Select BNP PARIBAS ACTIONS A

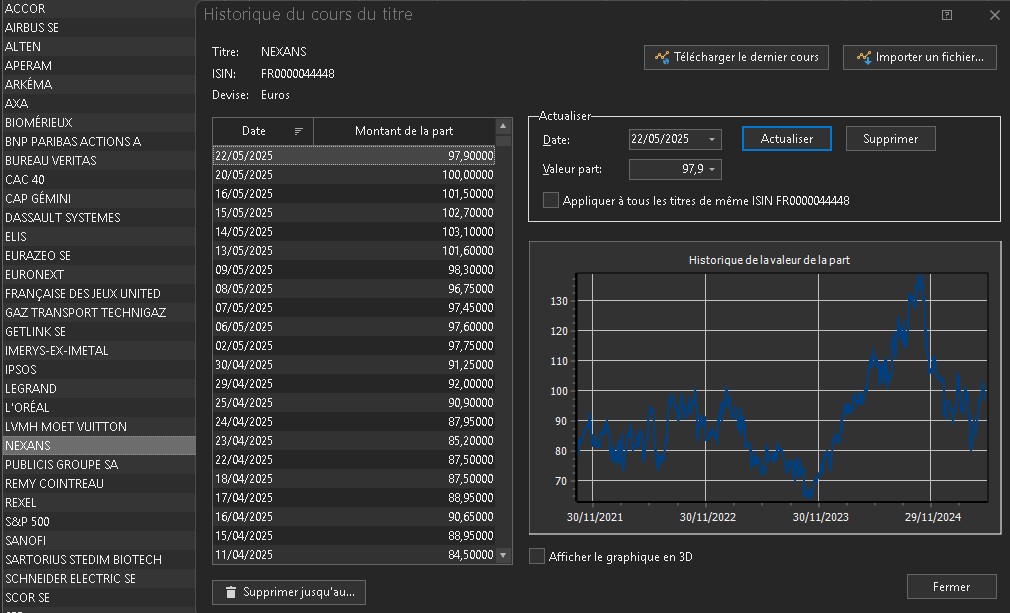[98, 142]
